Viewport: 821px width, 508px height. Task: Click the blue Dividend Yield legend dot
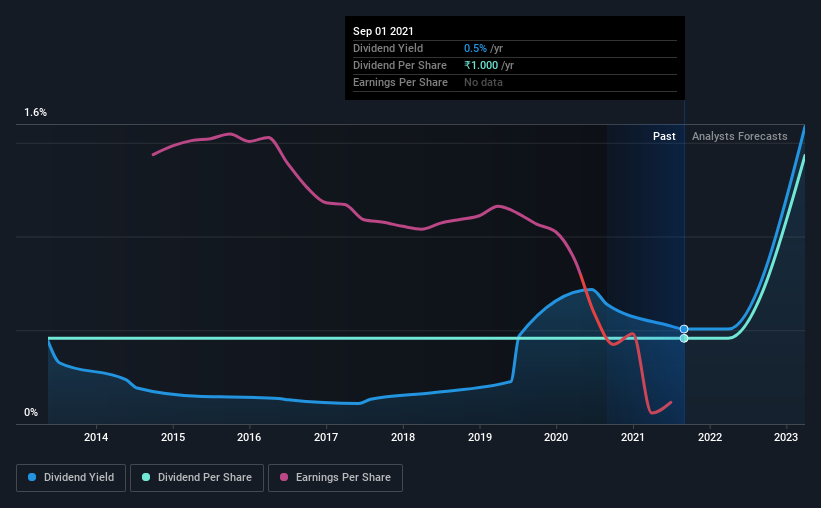pyautogui.click(x=32, y=477)
